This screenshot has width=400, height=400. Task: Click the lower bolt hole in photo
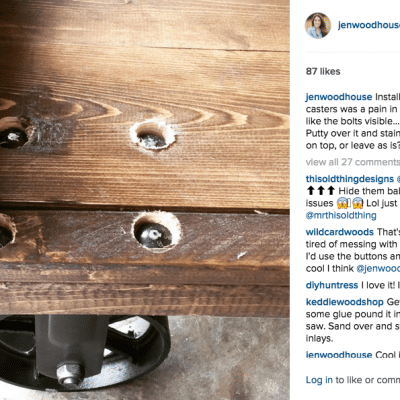[x=156, y=231]
